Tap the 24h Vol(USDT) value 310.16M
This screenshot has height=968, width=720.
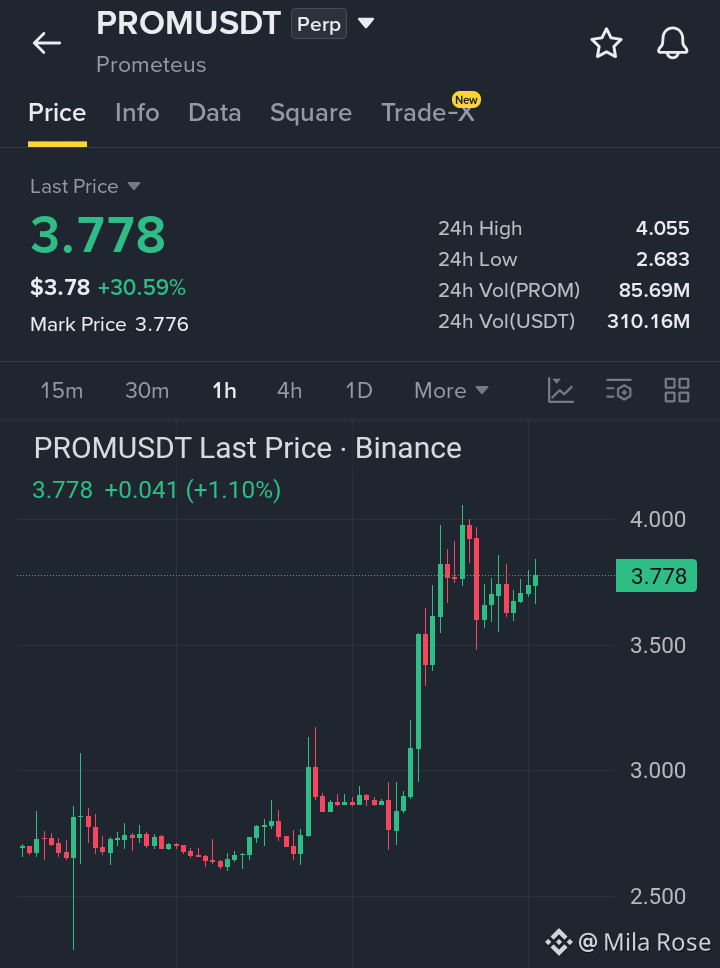[x=648, y=321]
